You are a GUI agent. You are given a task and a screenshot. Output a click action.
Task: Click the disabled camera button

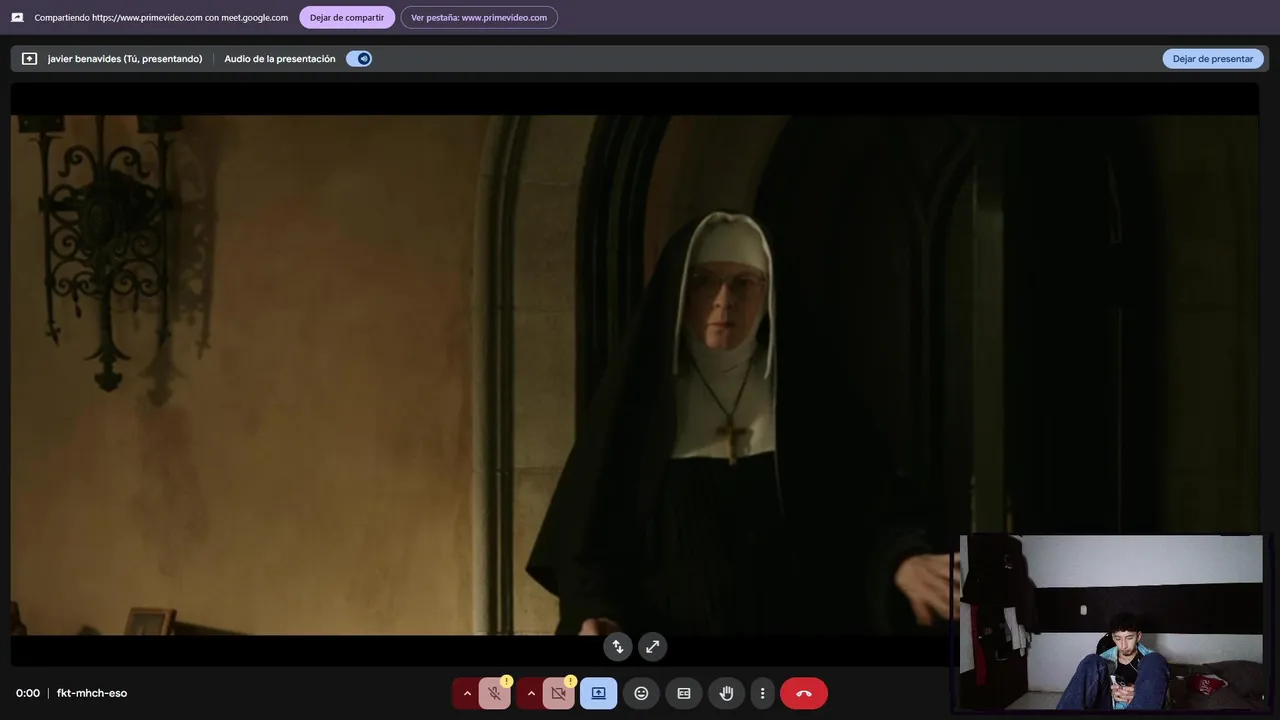point(558,693)
